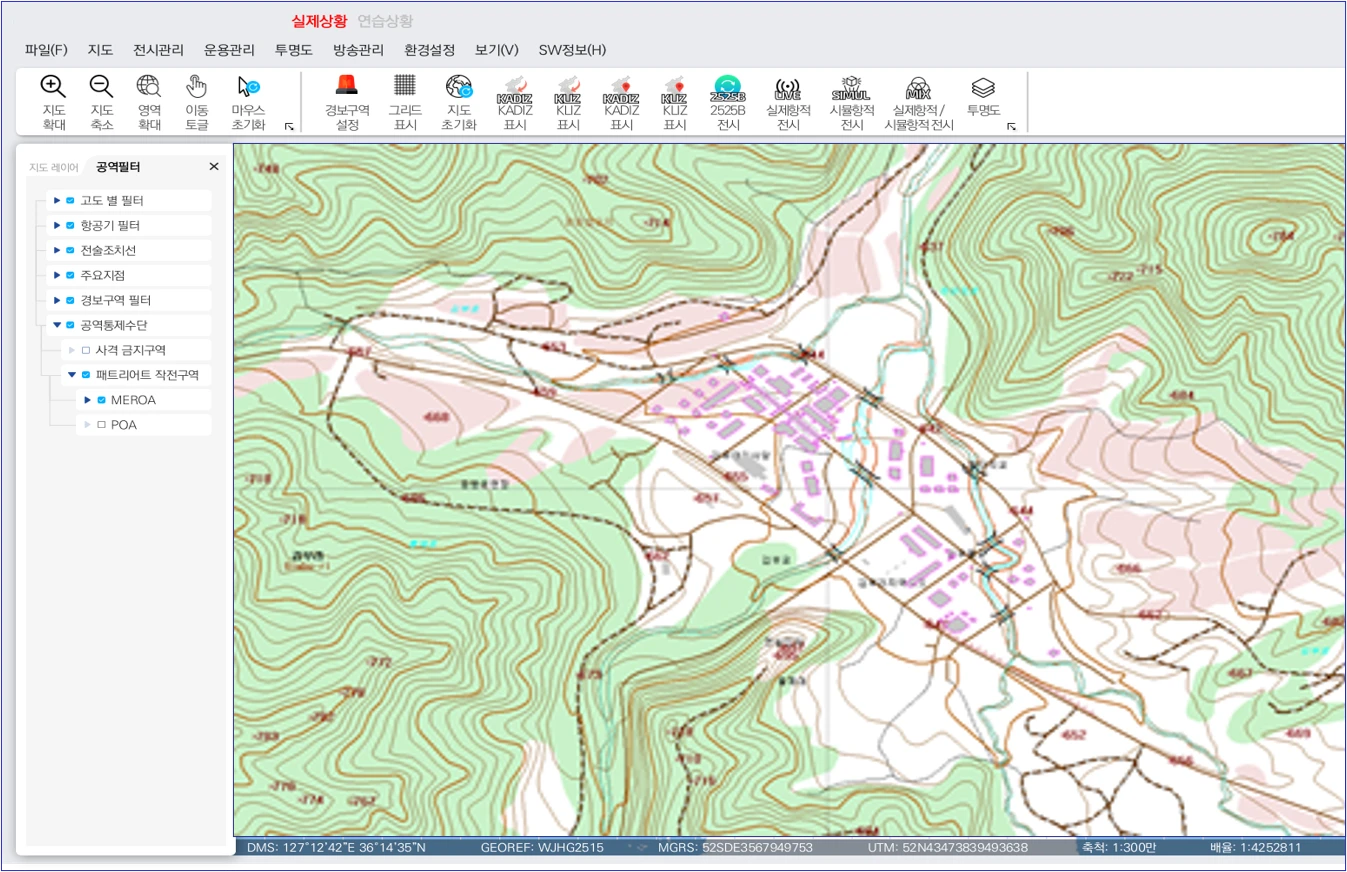1347x872 pixels.
Task: Toggle the 이동 토글 pan hand tool
Action: pyautogui.click(x=197, y=102)
